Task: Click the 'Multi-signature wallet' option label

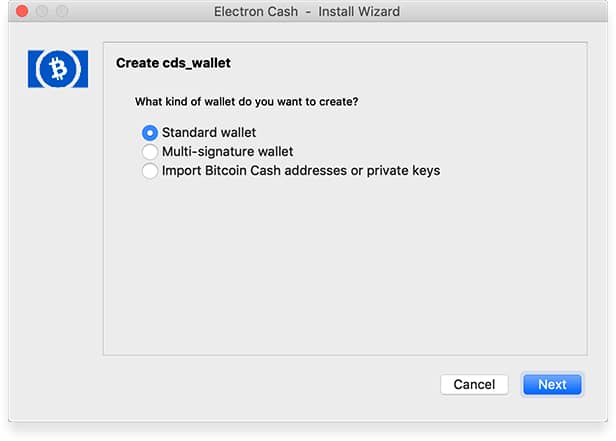Action: coord(227,152)
